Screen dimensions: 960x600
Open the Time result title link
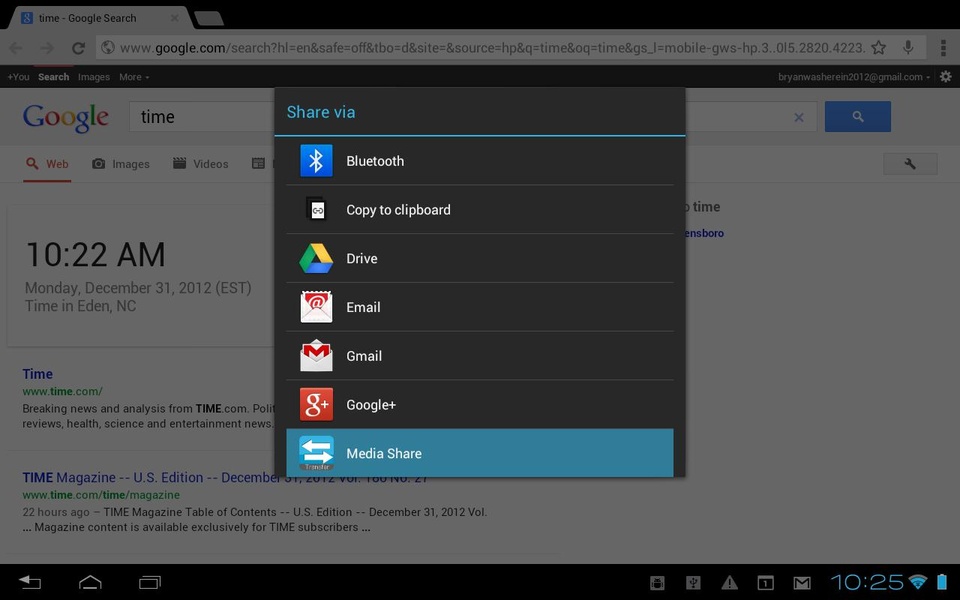point(37,374)
